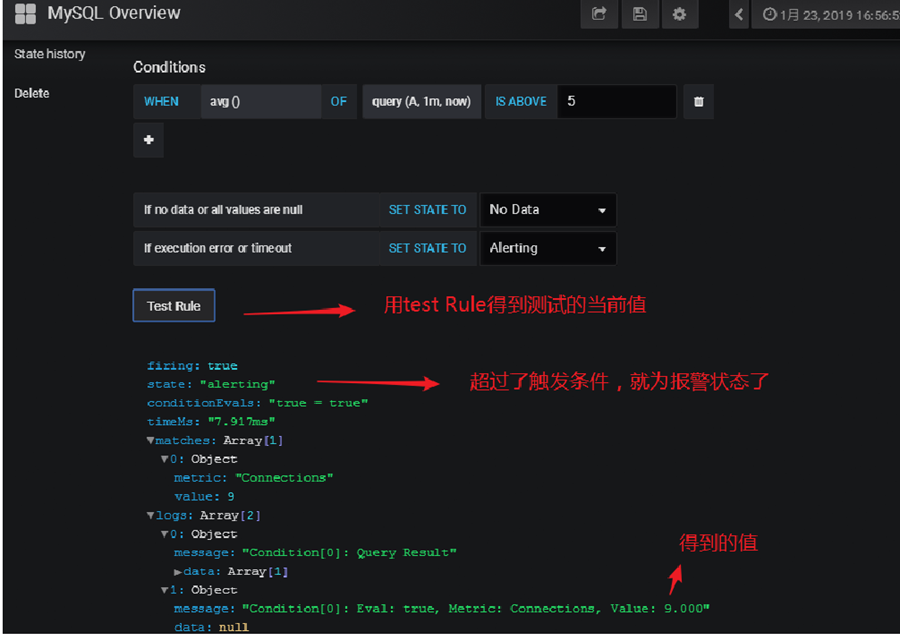Screen dimensions: 900x641
Task: Click the OF label in condition row
Action: (339, 102)
